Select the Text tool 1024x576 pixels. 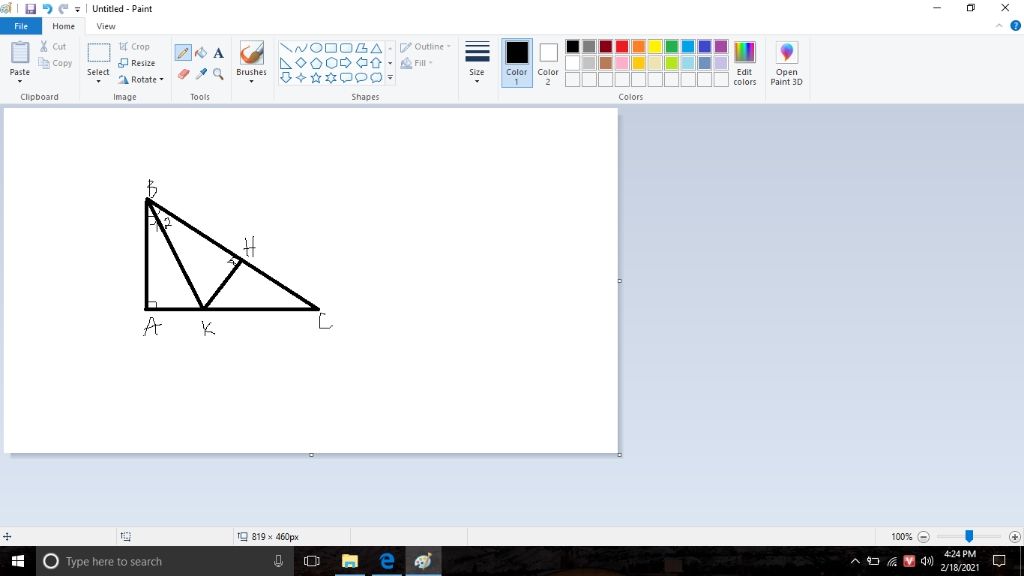218,53
